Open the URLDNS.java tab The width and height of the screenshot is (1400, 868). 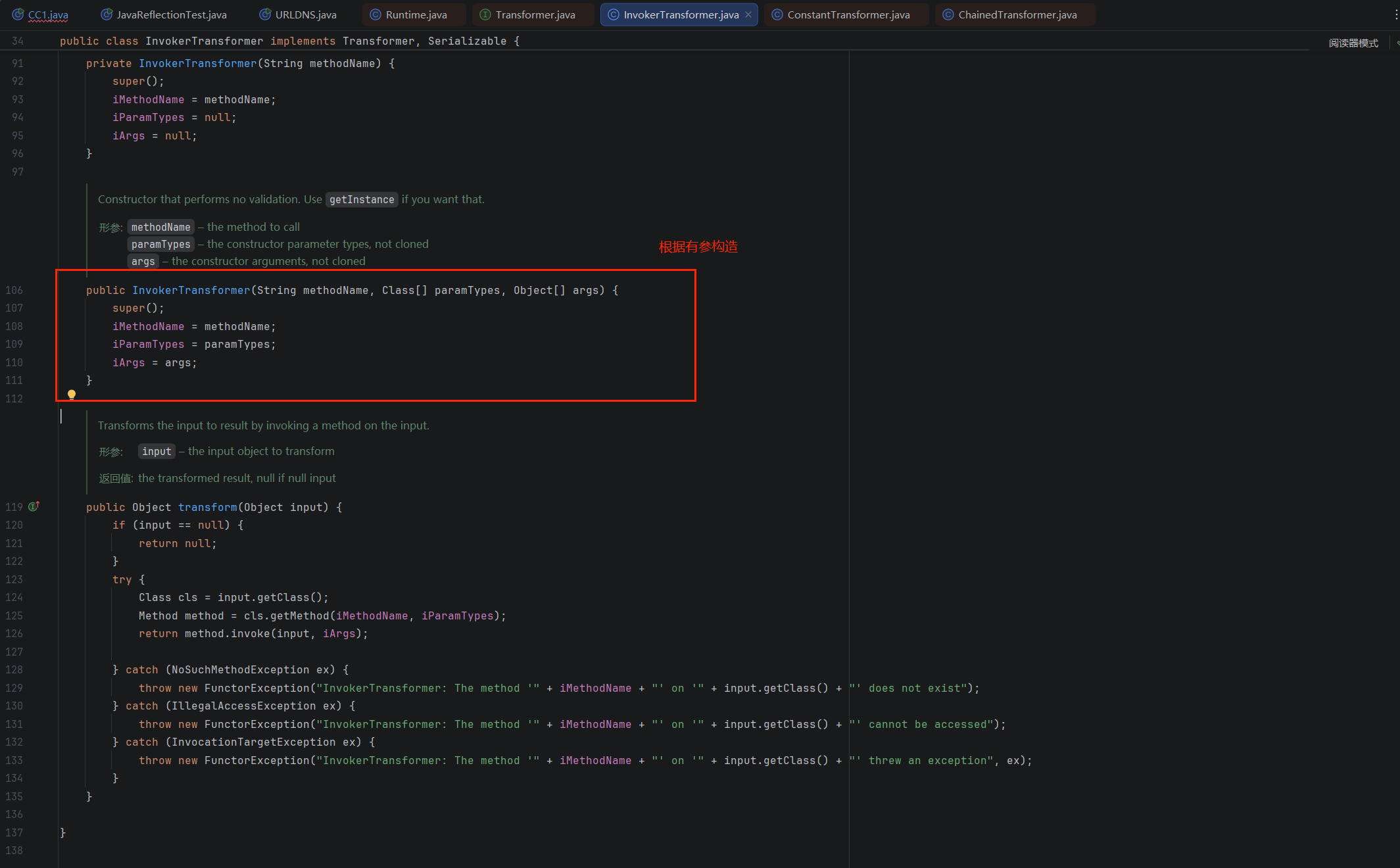click(298, 14)
